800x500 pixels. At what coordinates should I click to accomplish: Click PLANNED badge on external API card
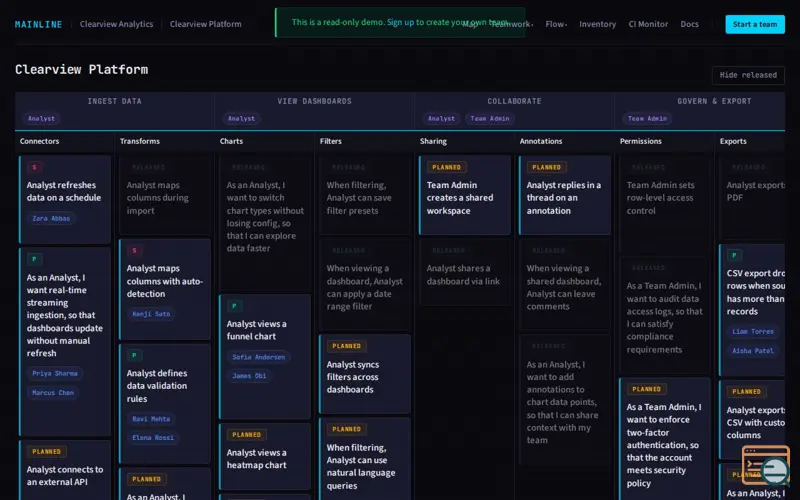(x=46, y=452)
